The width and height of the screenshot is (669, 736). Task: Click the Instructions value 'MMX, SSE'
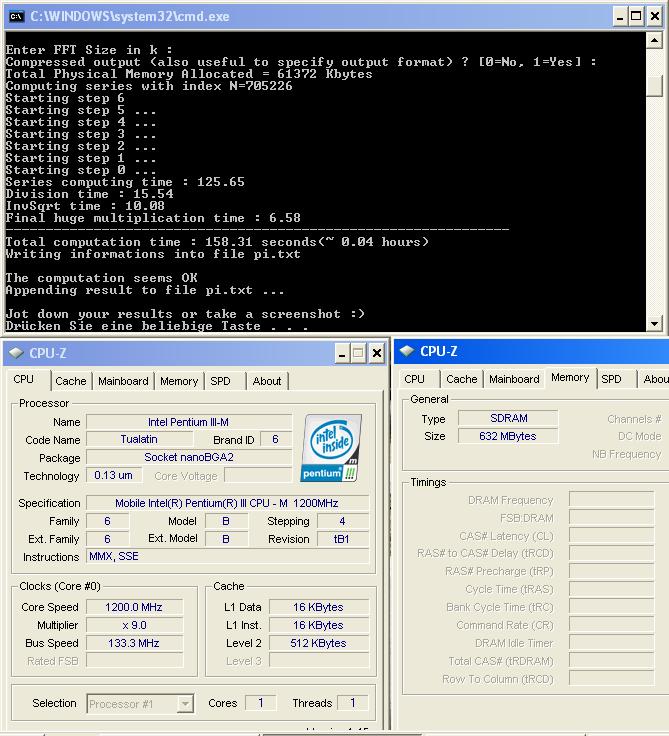(x=227, y=557)
